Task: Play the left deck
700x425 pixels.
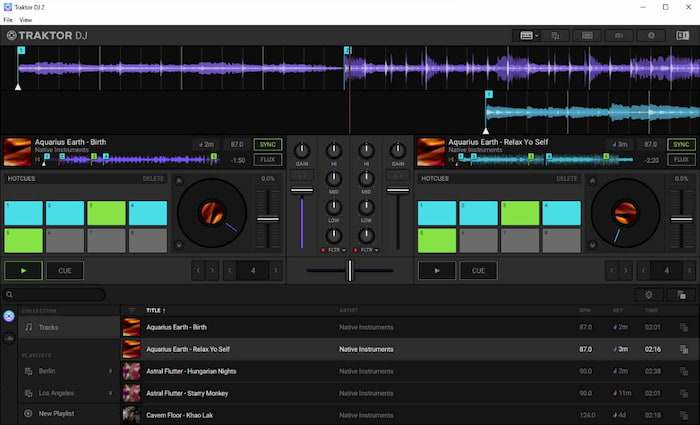Action: pyautogui.click(x=23, y=271)
